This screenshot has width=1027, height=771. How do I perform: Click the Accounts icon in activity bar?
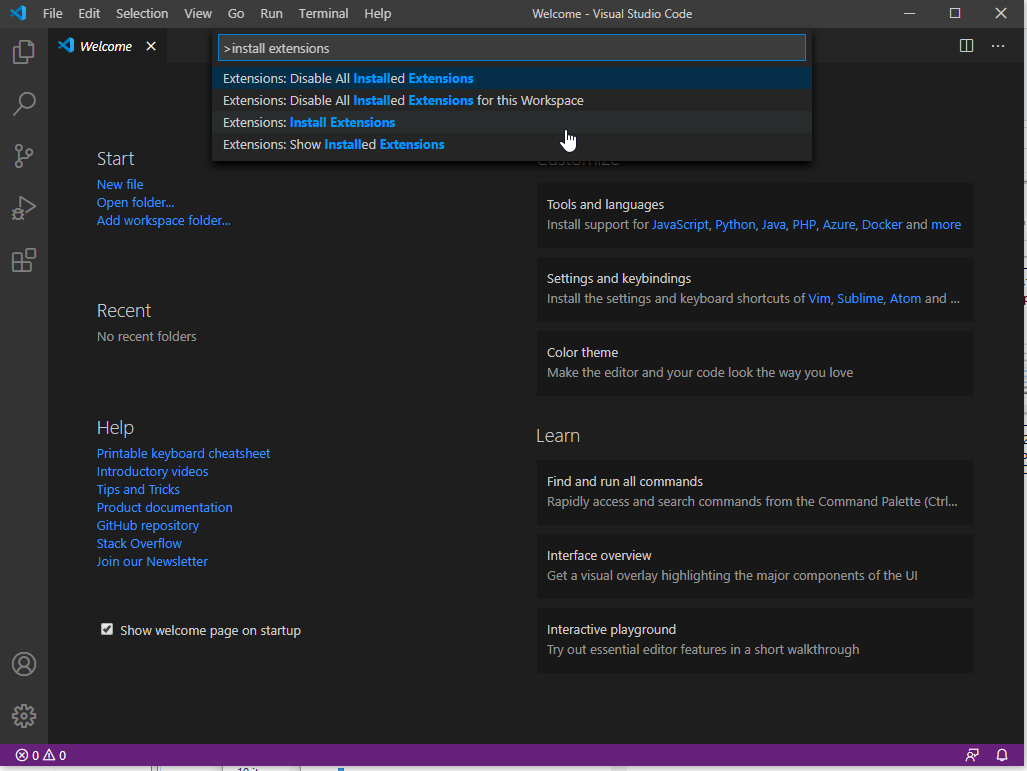pyautogui.click(x=24, y=664)
